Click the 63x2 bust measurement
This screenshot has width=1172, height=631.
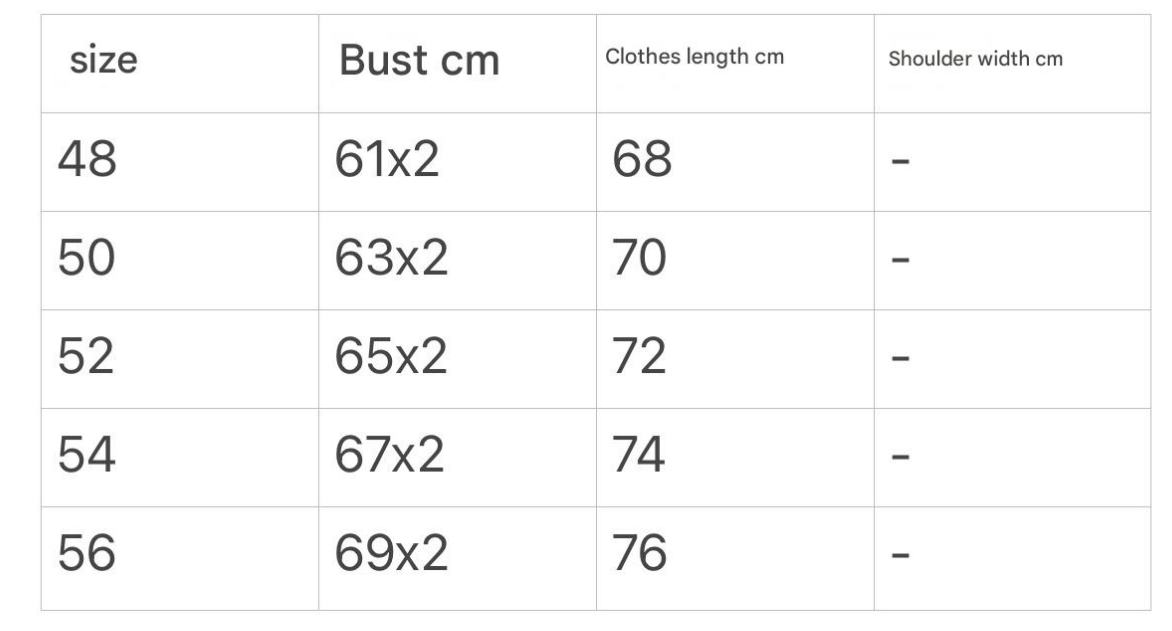(391, 259)
